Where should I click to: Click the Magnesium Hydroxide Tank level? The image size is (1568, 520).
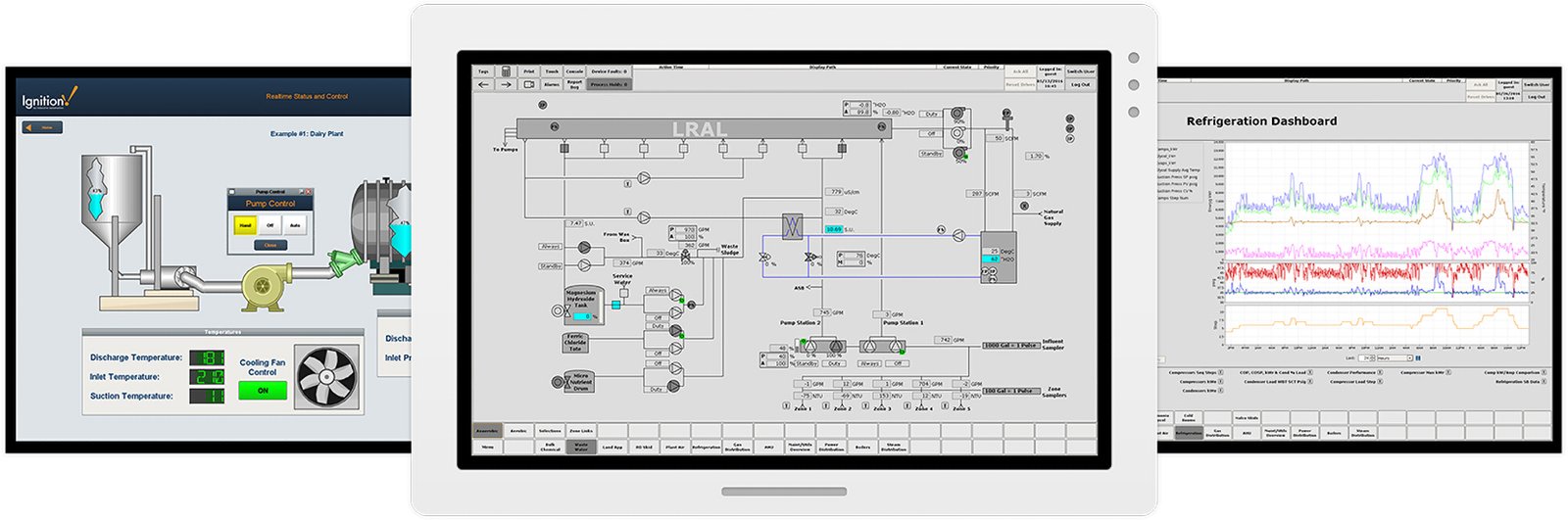click(583, 316)
